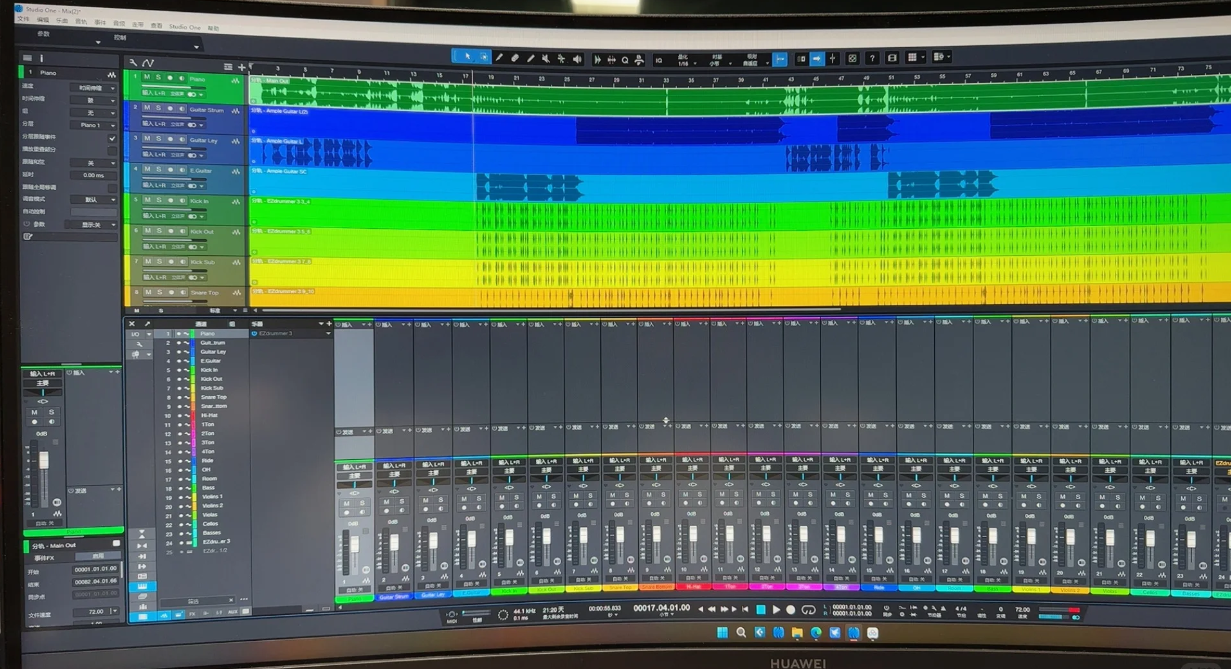This screenshot has height=669, width=1231.
Task: Open the 音轨 menu
Action: click(81, 21)
